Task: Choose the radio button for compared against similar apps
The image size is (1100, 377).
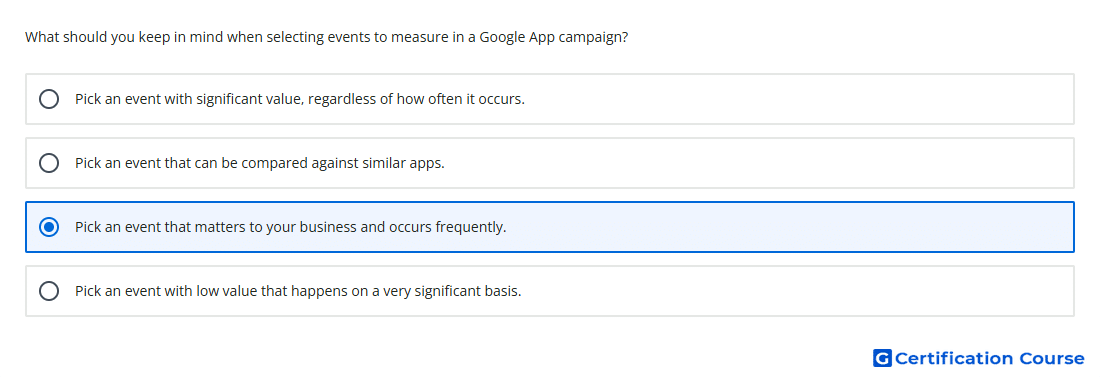Action: point(49,163)
